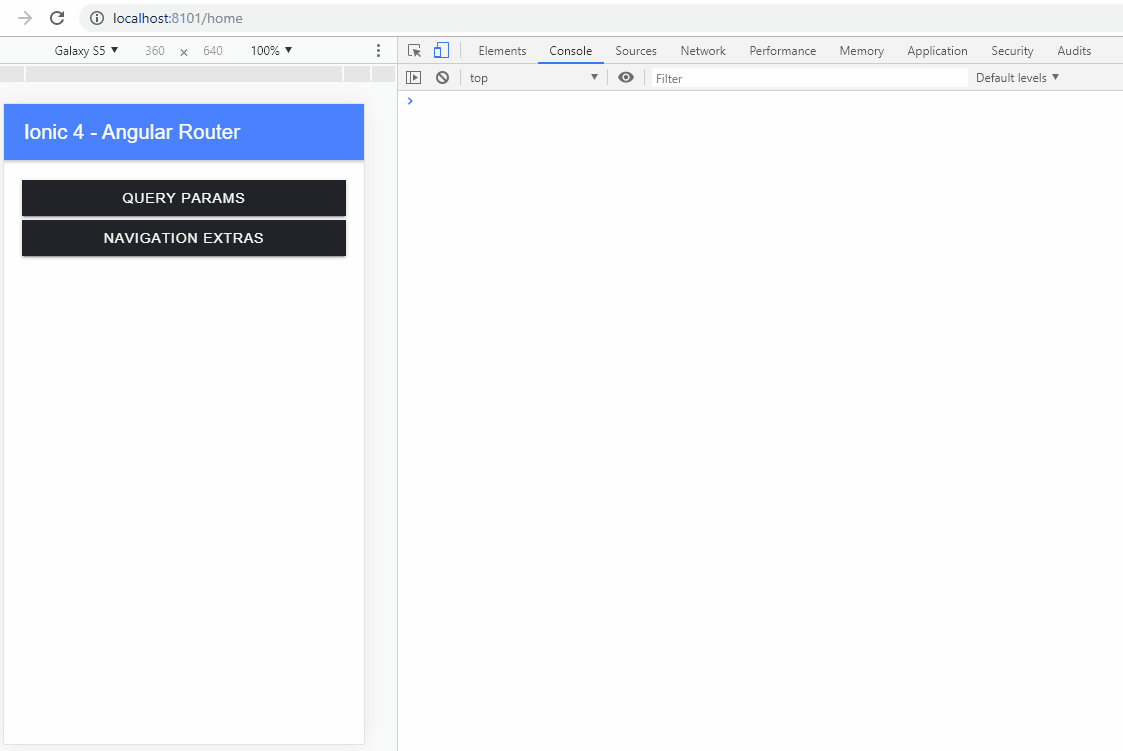Open device toolbar more options menu
The image size is (1123, 751).
coord(378,51)
